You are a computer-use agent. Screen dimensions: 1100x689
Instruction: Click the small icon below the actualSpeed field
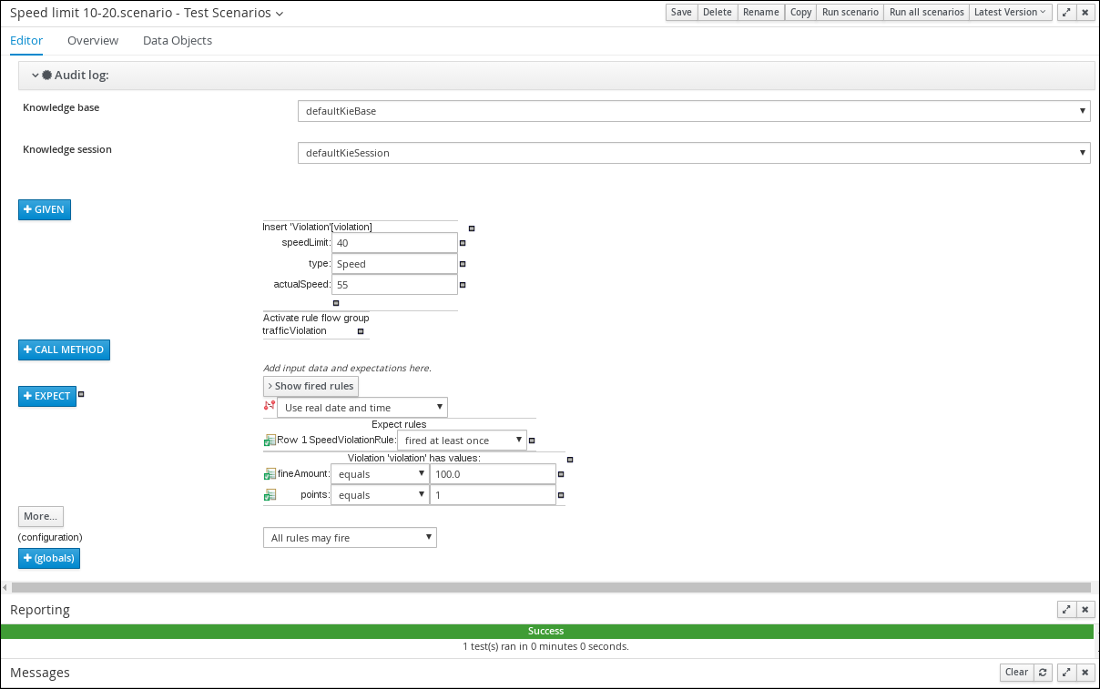click(336, 303)
